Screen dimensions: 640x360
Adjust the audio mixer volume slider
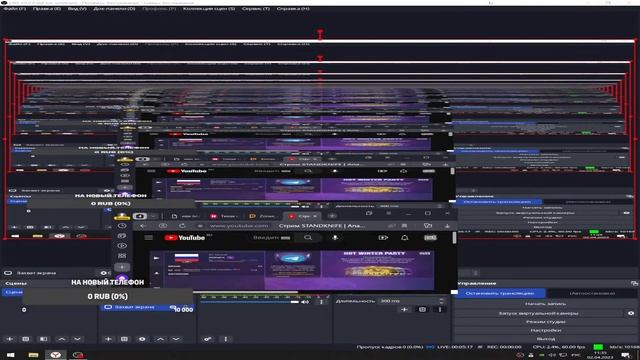249,302
